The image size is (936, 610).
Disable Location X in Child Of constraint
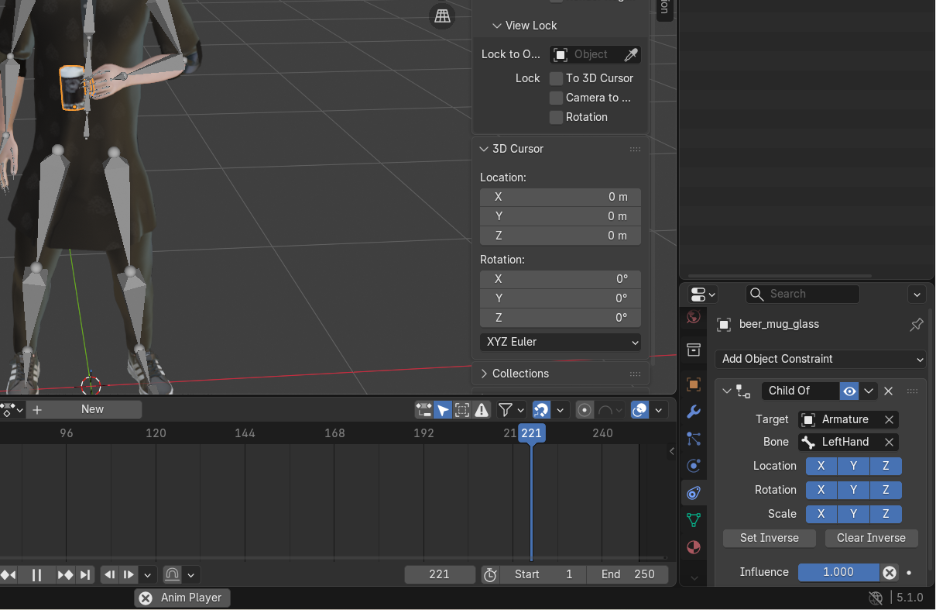click(821, 466)
